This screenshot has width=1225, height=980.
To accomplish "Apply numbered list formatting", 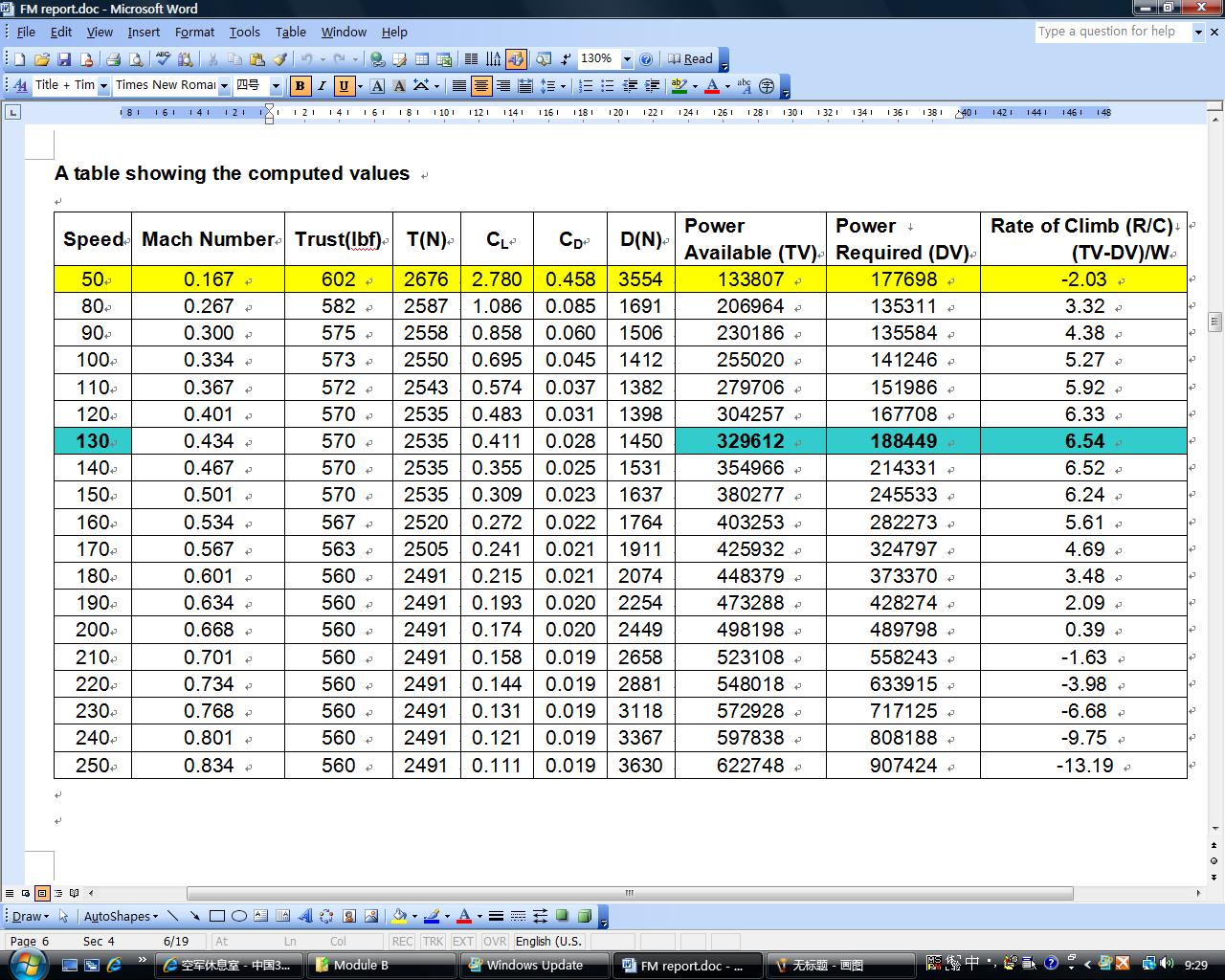I will coord(586,86).
